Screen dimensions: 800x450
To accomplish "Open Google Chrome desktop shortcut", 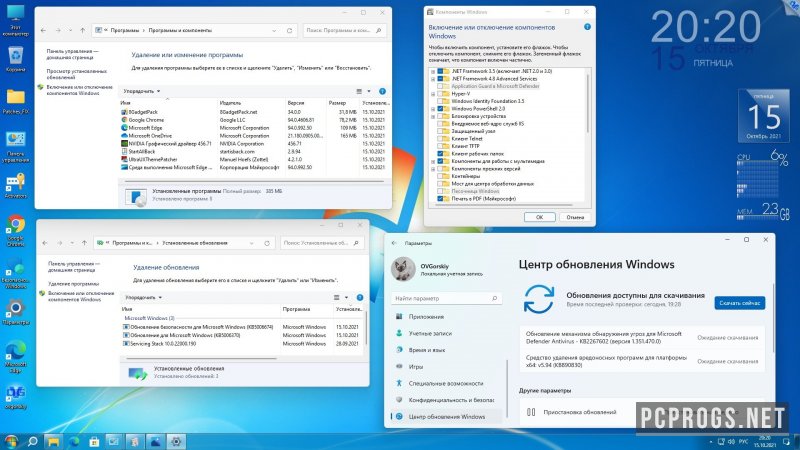I will 15,231.
